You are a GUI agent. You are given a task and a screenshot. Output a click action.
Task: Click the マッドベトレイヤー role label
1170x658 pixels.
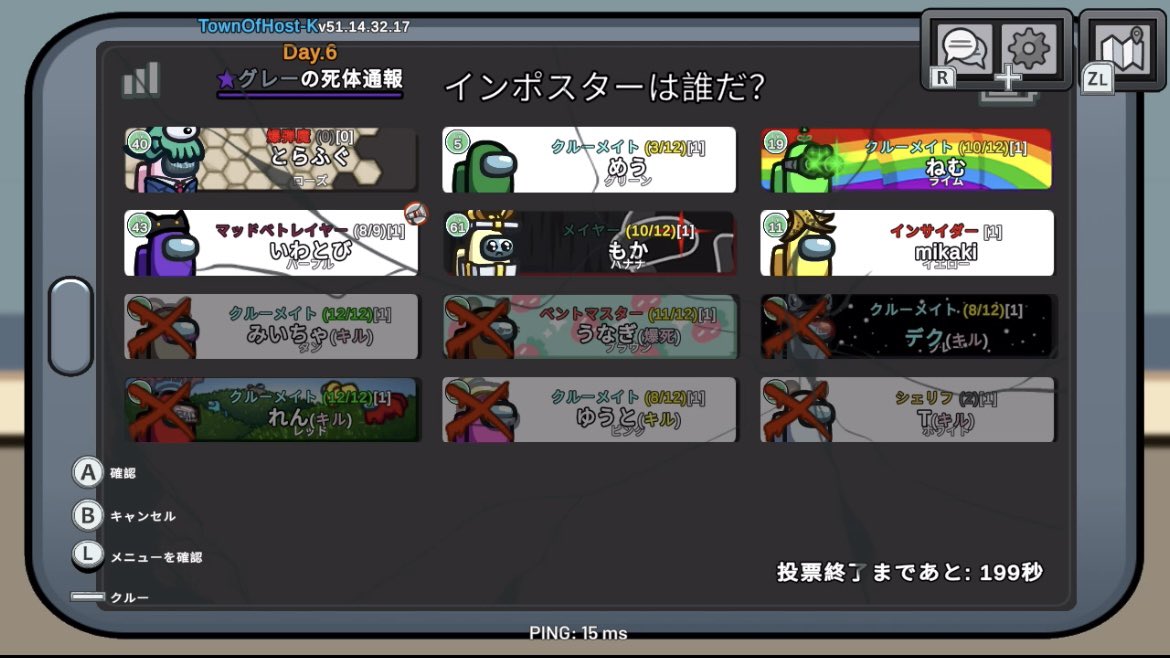click(281, 231)
